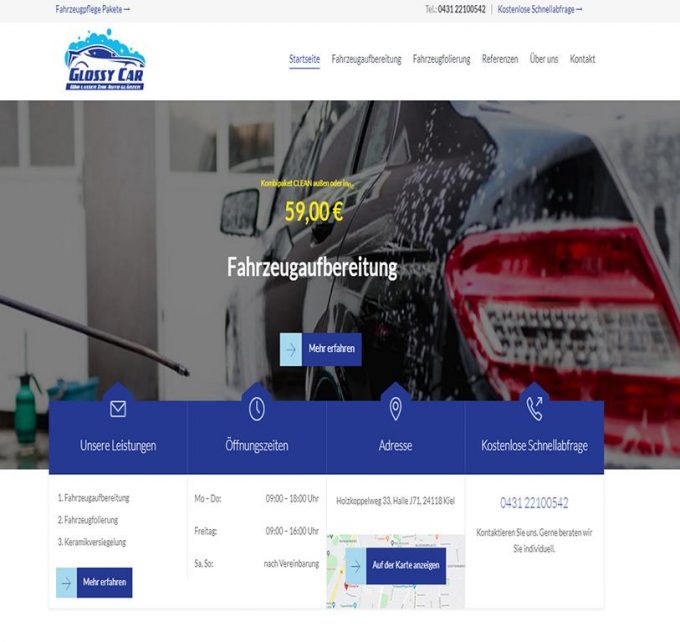This screenshot has width=680, height=642.
Task: Select Referenzen in the main menu
Action: coord(500,59)
